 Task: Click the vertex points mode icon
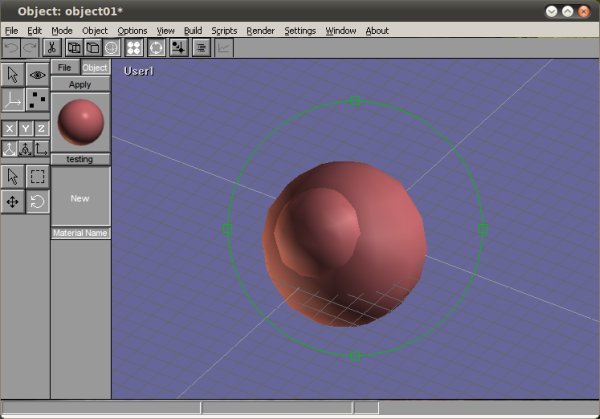[37, 100]
